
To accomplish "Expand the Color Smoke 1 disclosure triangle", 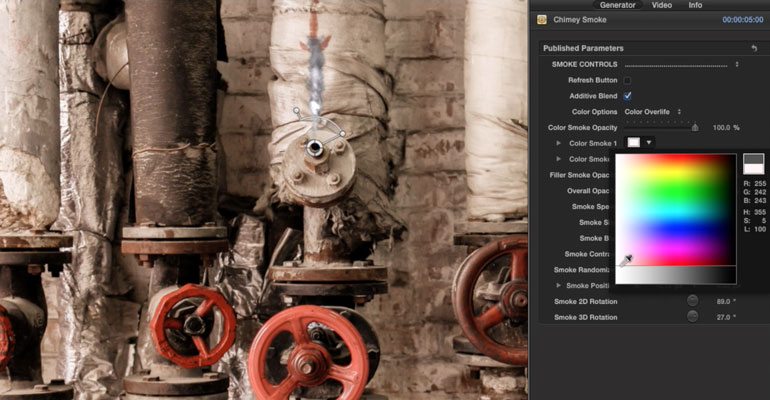I will pyautogui.click(x=558, y=143).
